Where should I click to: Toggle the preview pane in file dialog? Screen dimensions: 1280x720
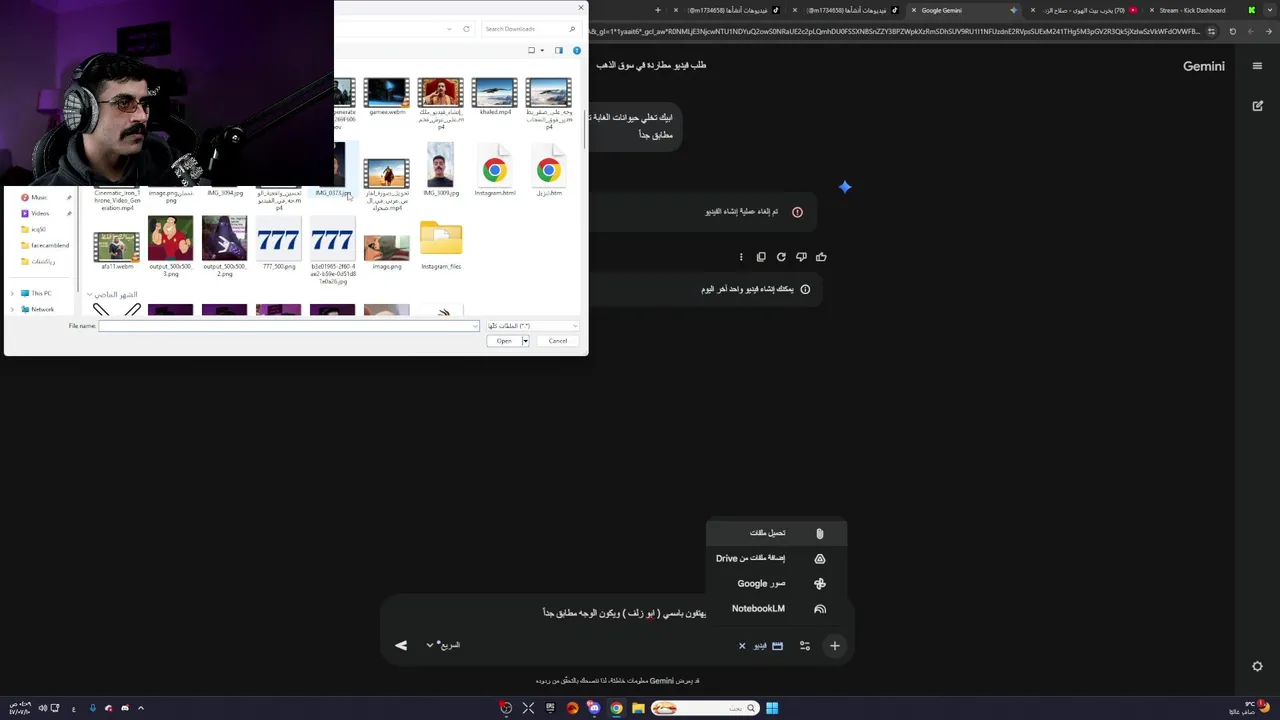(559, 50)
